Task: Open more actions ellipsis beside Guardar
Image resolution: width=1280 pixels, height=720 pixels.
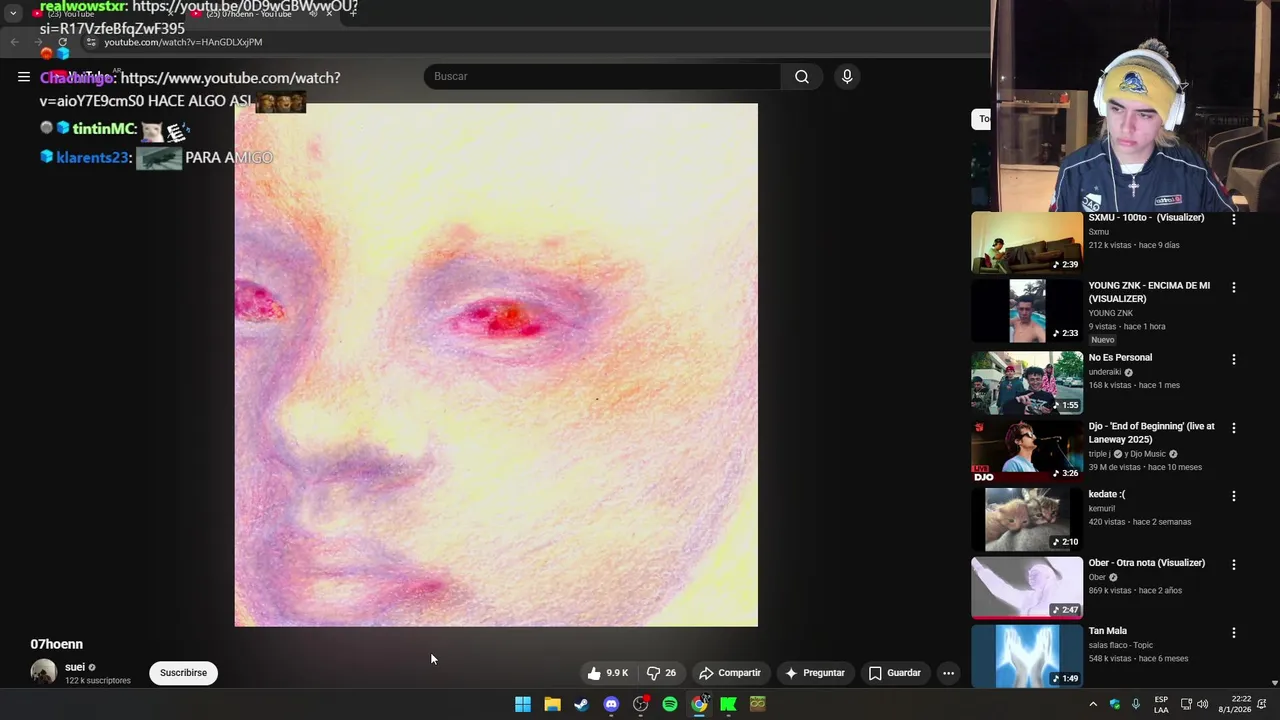Action: point(948,673)
